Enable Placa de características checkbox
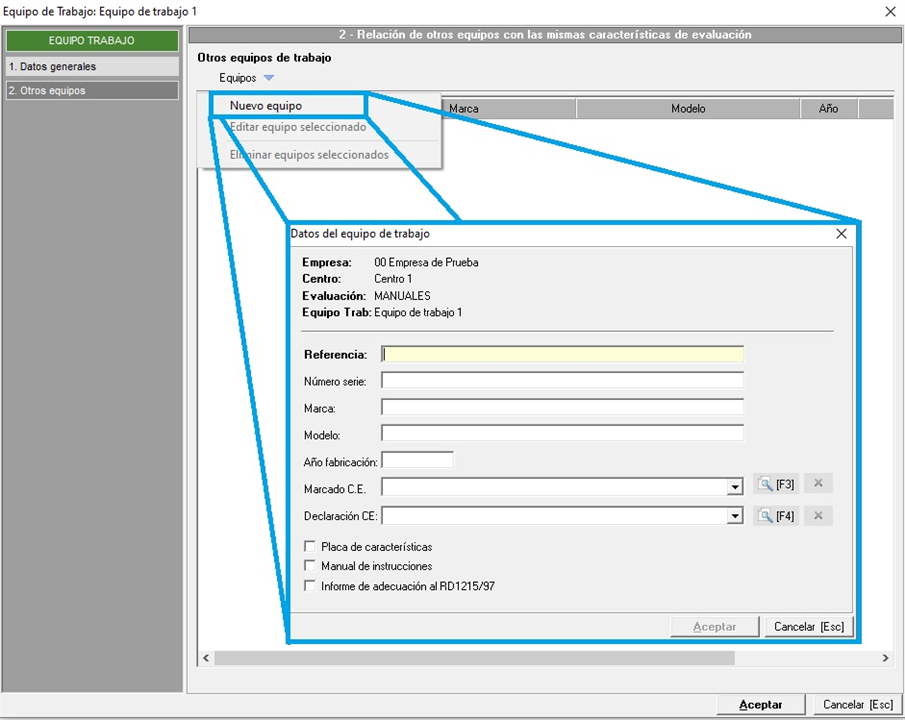 pyautogui.click(x=310, y=547)
